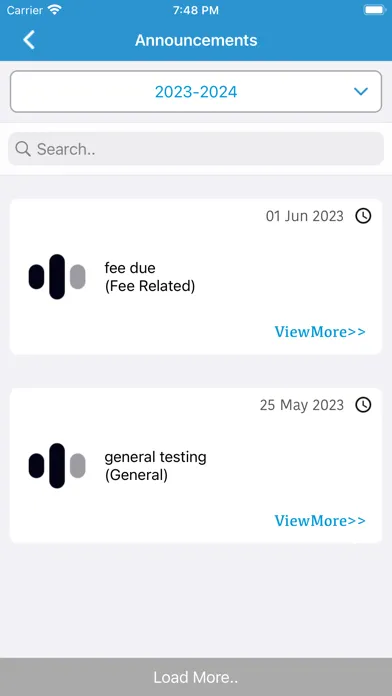Open ViewMore>> for fee due

click(320, 332)
